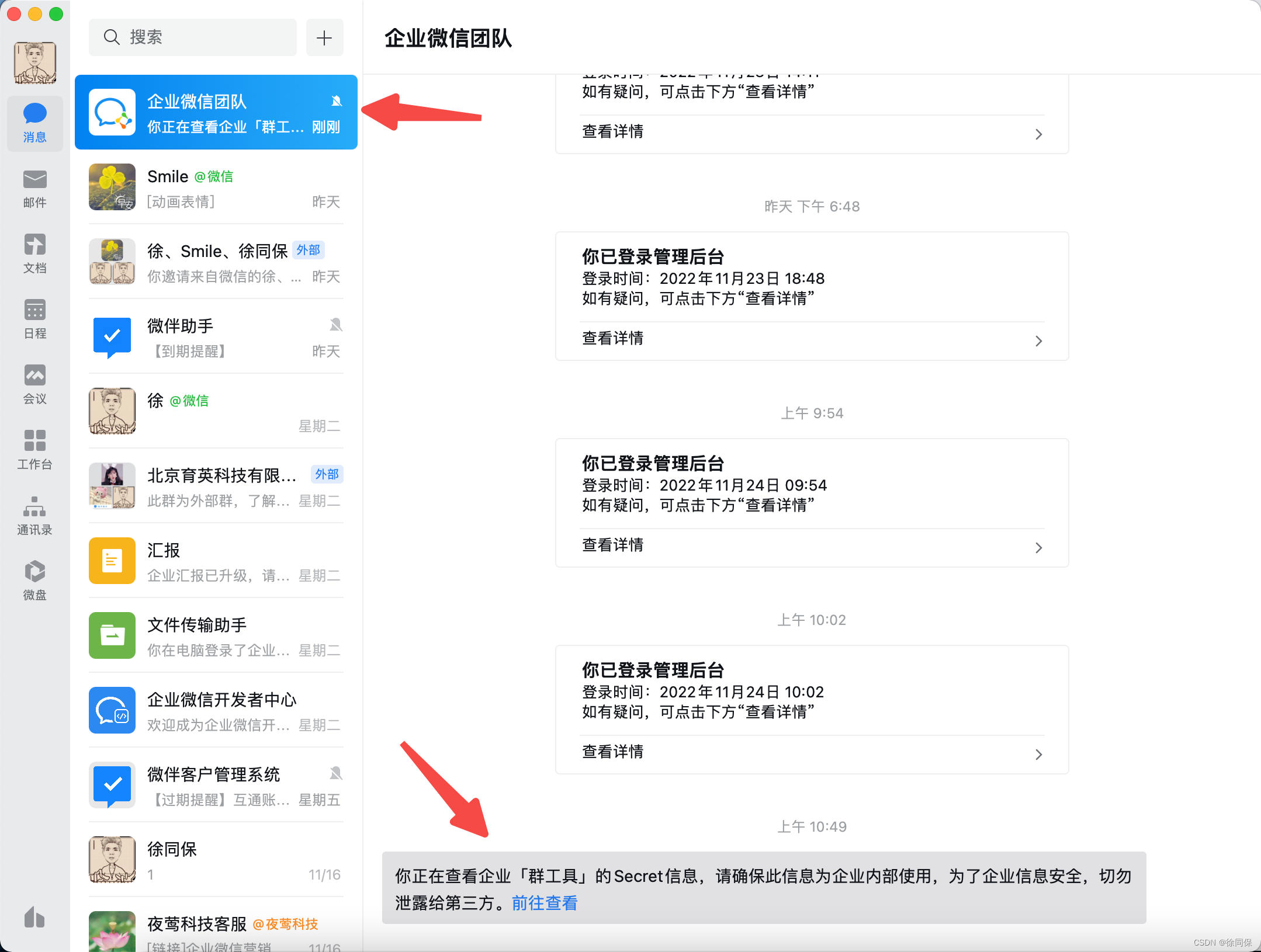Expand chevron on the 09:54 login card
Image resolution: width=1261 pixels, height=952 pixels.
click(x=1038, y=548)
